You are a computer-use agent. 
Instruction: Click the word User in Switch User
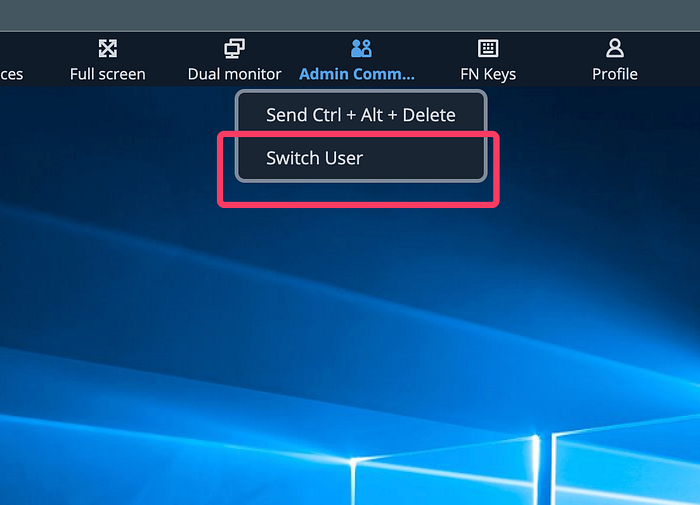(343, 158)
